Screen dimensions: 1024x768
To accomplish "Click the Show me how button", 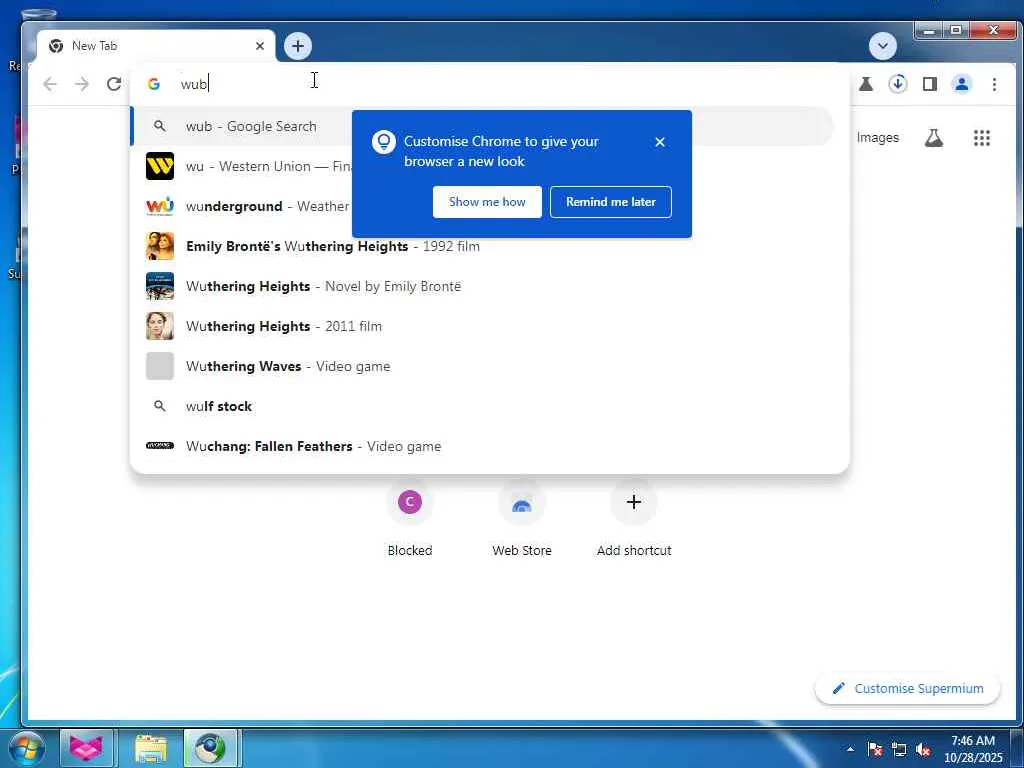I will [487, 202].
